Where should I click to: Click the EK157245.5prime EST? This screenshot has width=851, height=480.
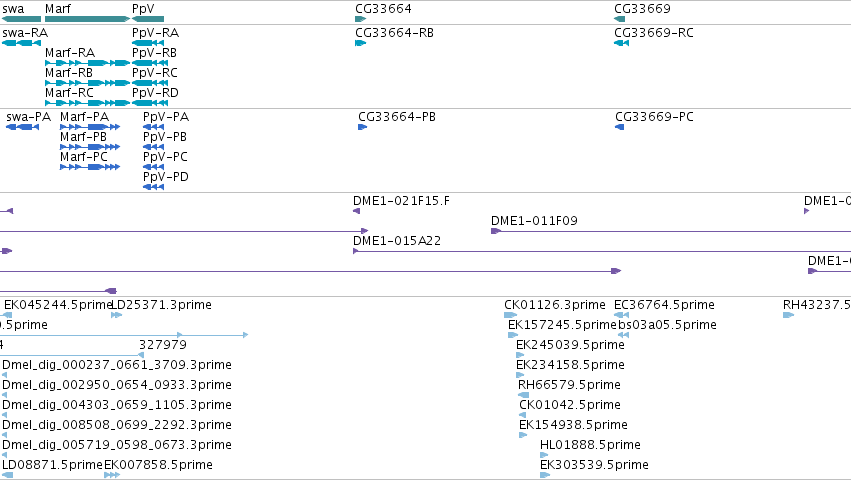pyautogui.click(x=513, y=335)
